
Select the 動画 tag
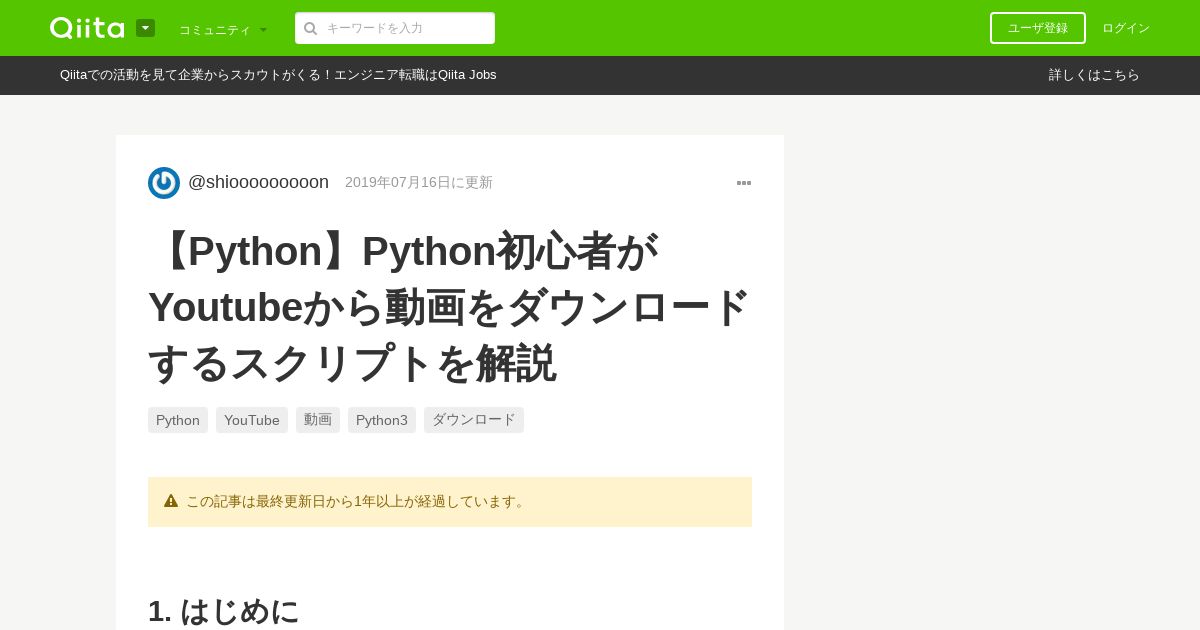(x=318, y=420)
